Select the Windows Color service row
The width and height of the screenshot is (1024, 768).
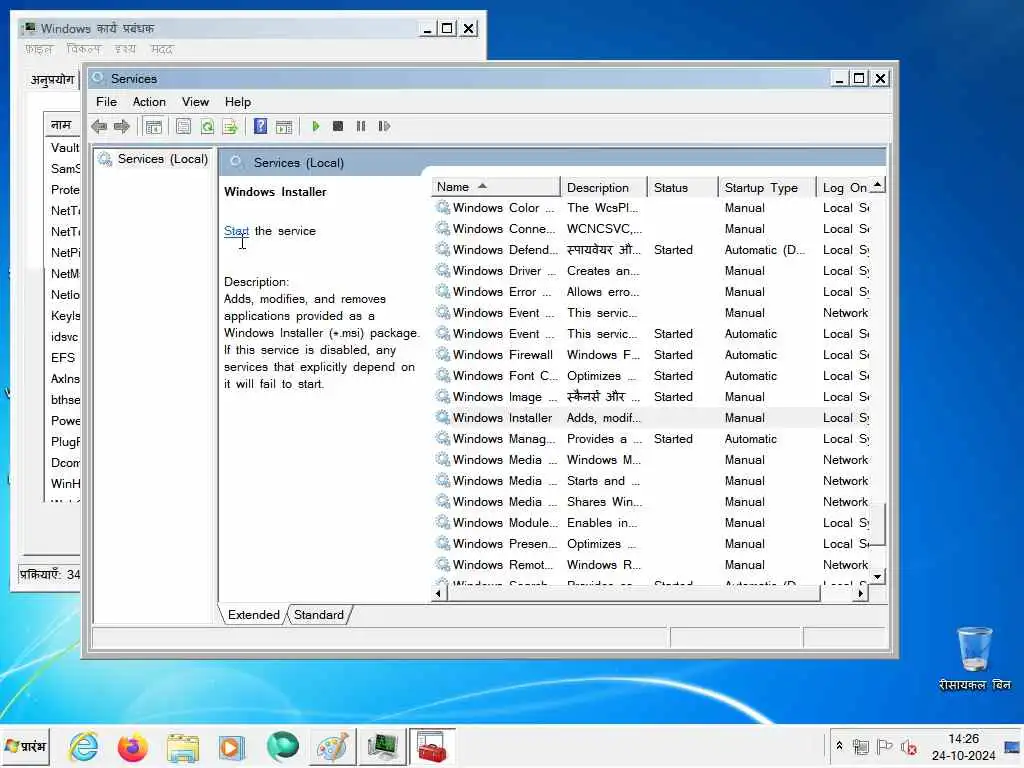click(651, 208)
